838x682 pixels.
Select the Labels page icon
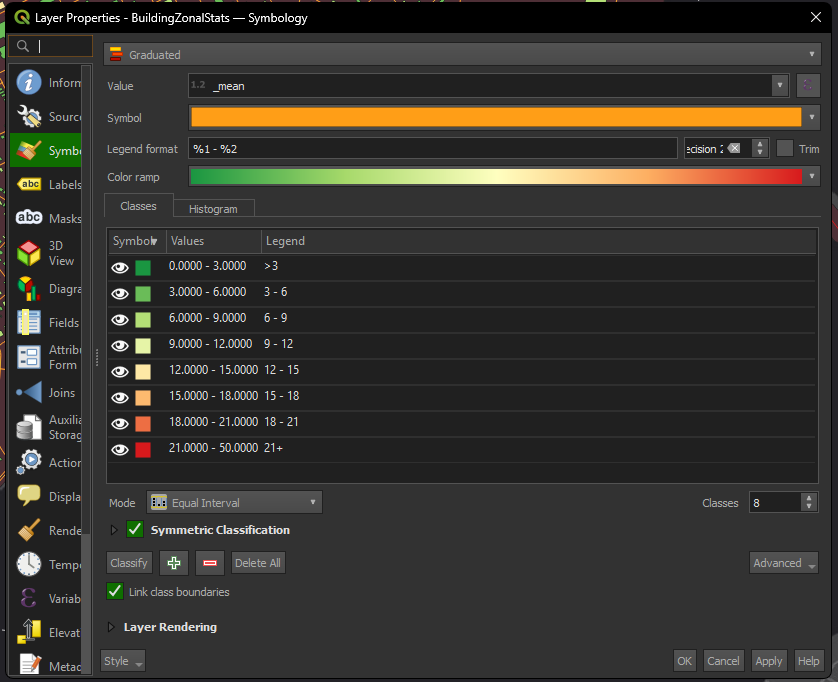30,184
